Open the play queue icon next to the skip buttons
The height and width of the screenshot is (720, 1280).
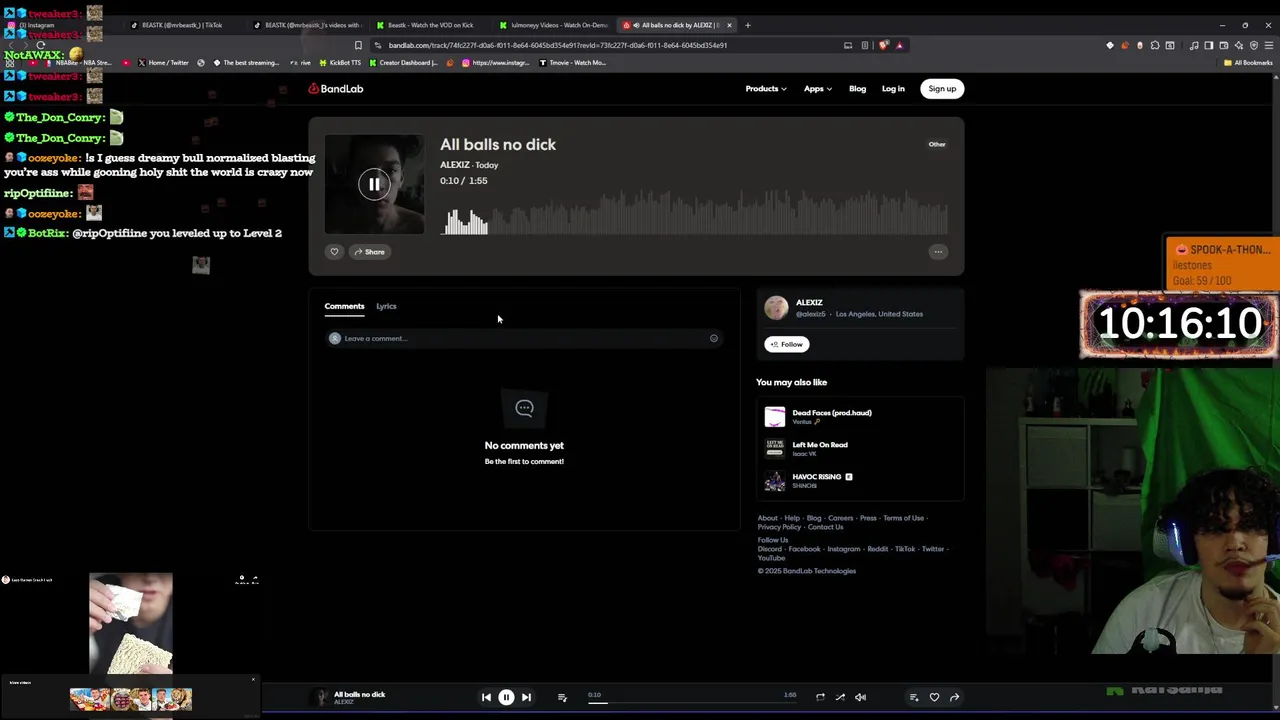point(562,697)
